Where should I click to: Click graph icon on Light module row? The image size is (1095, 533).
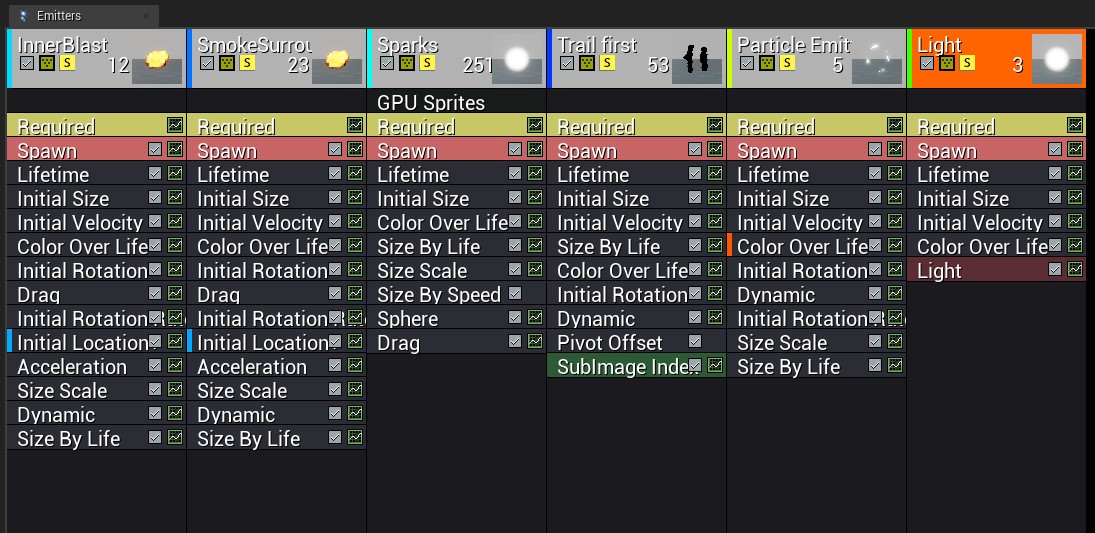[1075, 269]
